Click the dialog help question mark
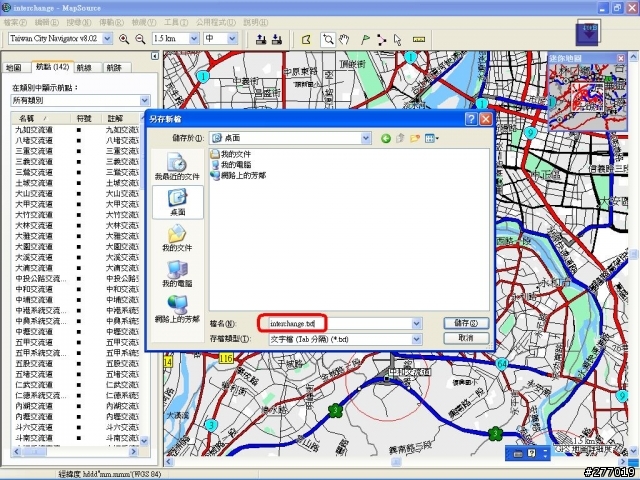The width and height of the screenshot is (640, 480). (471, 119)
